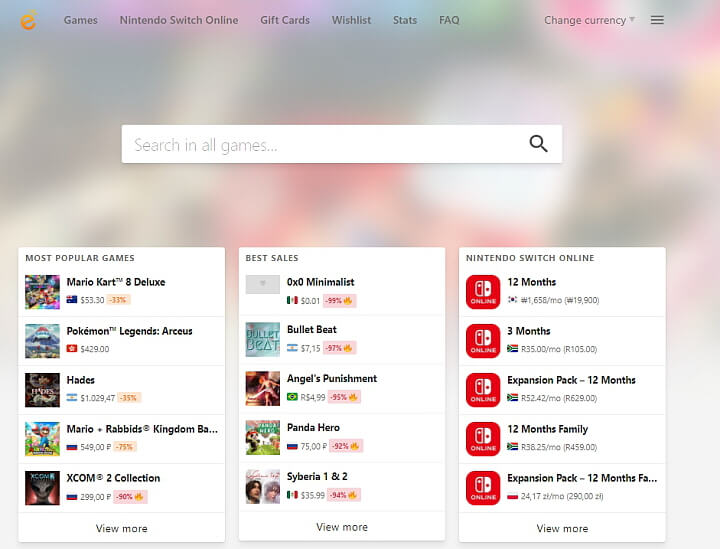Click the Brazil flag under Angel's Punishment
This screenshot has height=549, width=720.
coord(292,397)
